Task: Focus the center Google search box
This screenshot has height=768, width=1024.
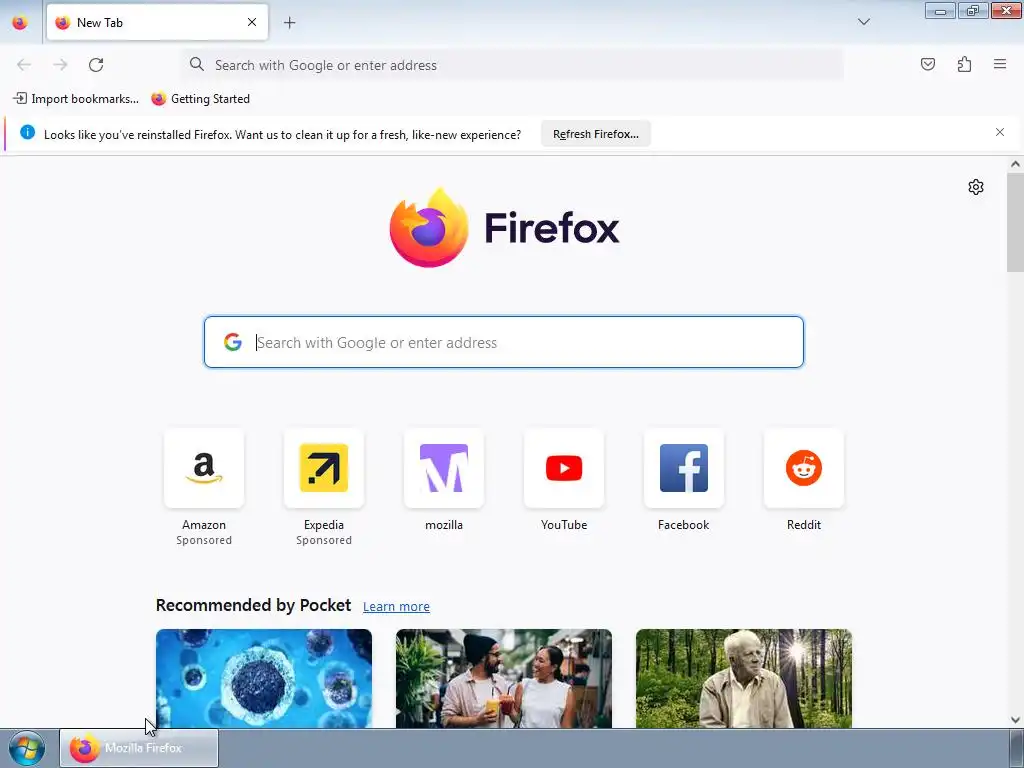Action: [504, 342]
